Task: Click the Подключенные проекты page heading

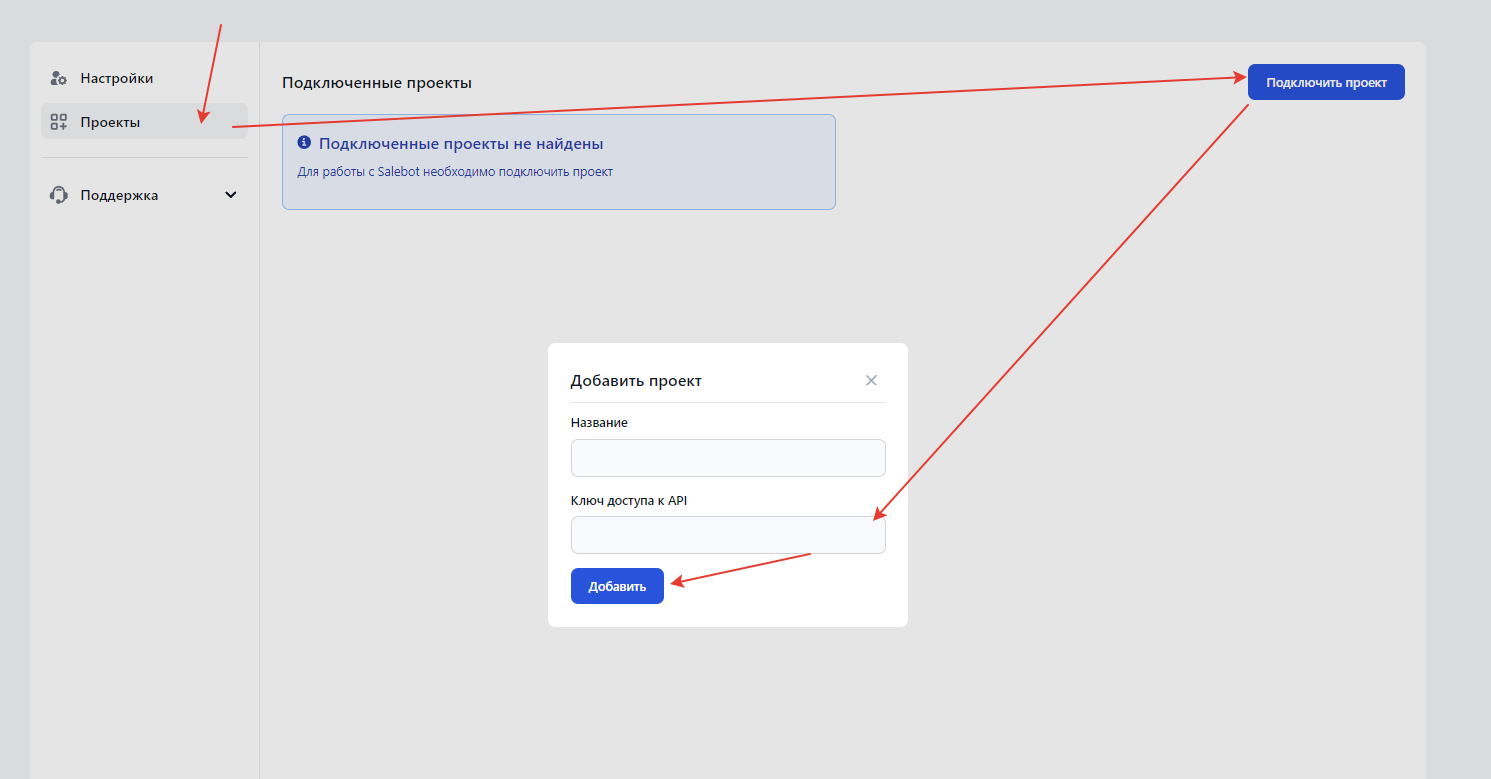Action: coord(377,83)
